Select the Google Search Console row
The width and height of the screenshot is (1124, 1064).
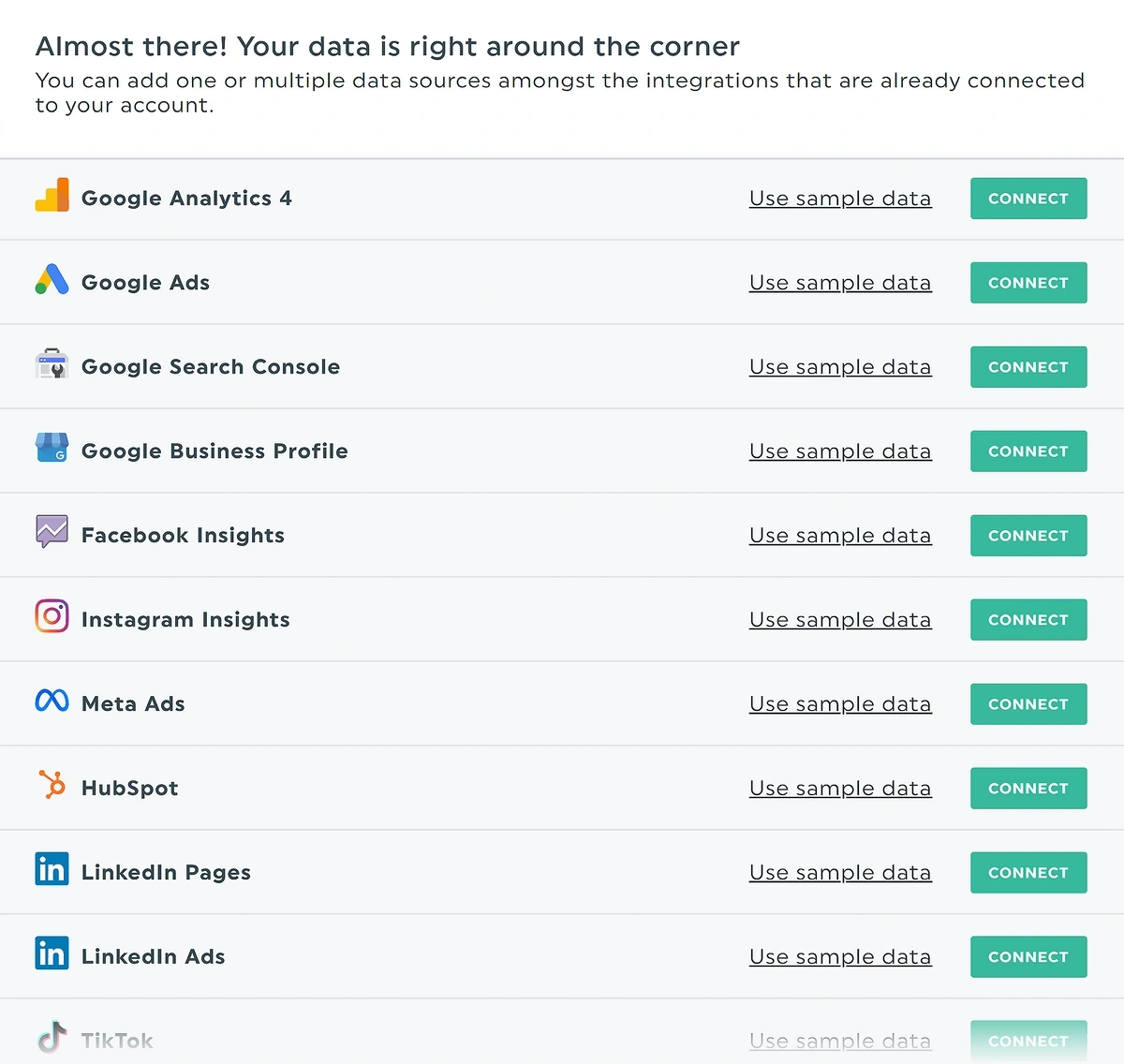[x=468, y=366]
